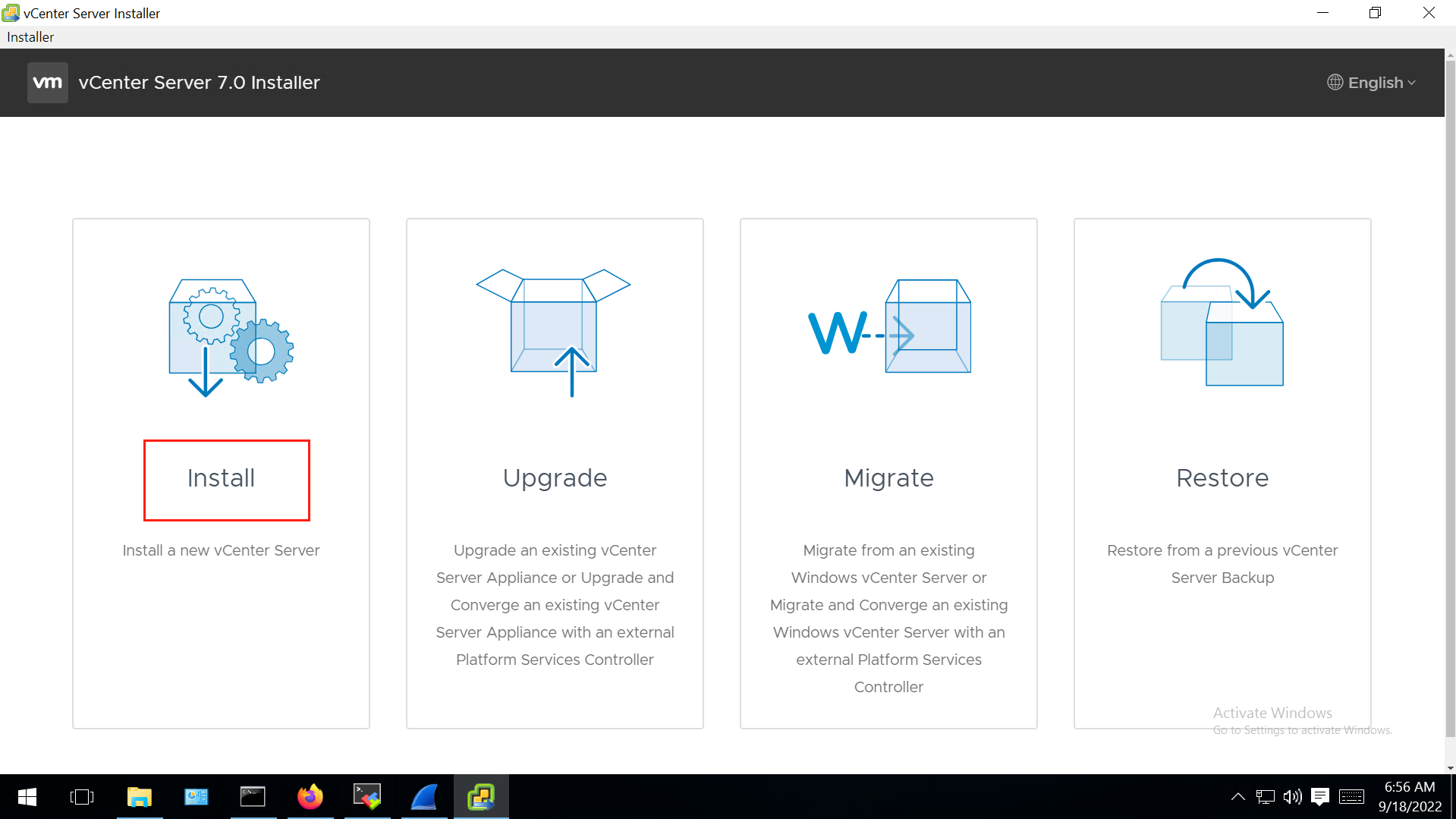
Task: Select the Upgrade option title
Action: pos(555,478)
